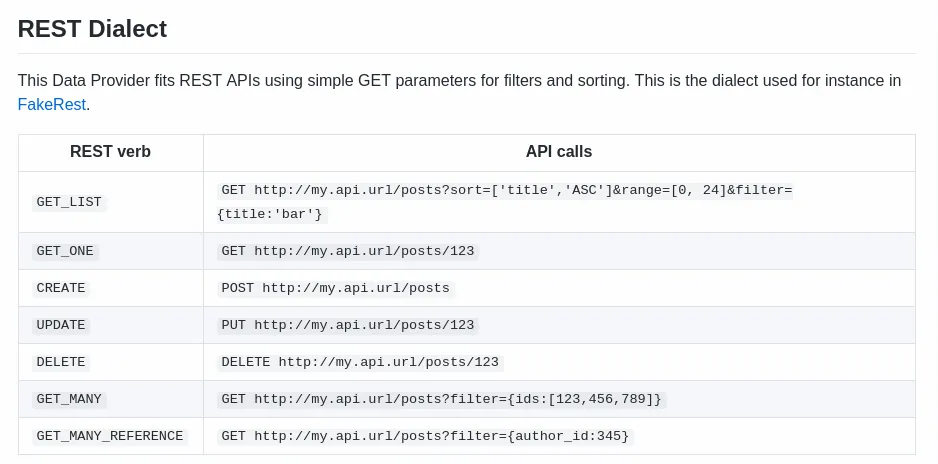Click the PUT posts/123 API call code

(347, 325)
